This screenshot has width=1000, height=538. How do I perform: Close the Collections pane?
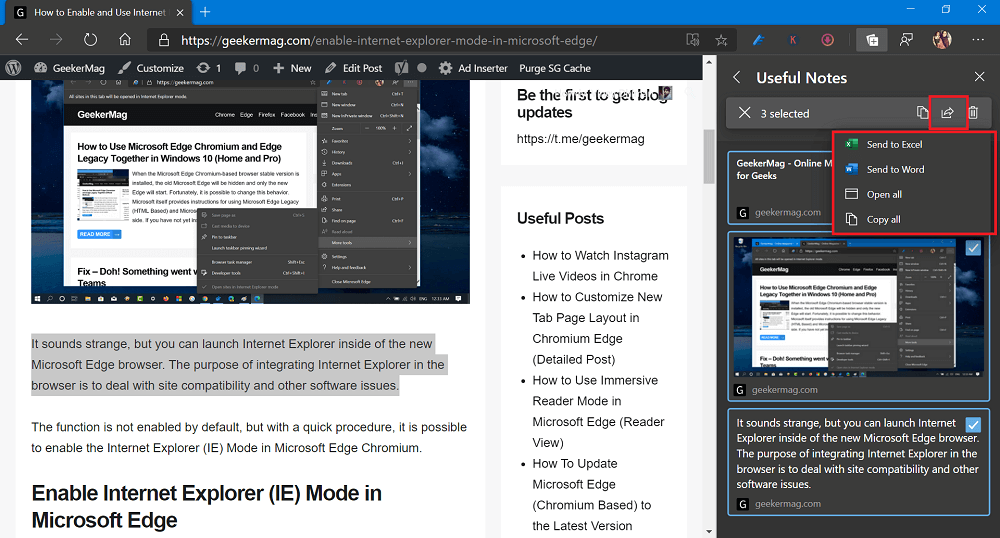tap(980, 77)
